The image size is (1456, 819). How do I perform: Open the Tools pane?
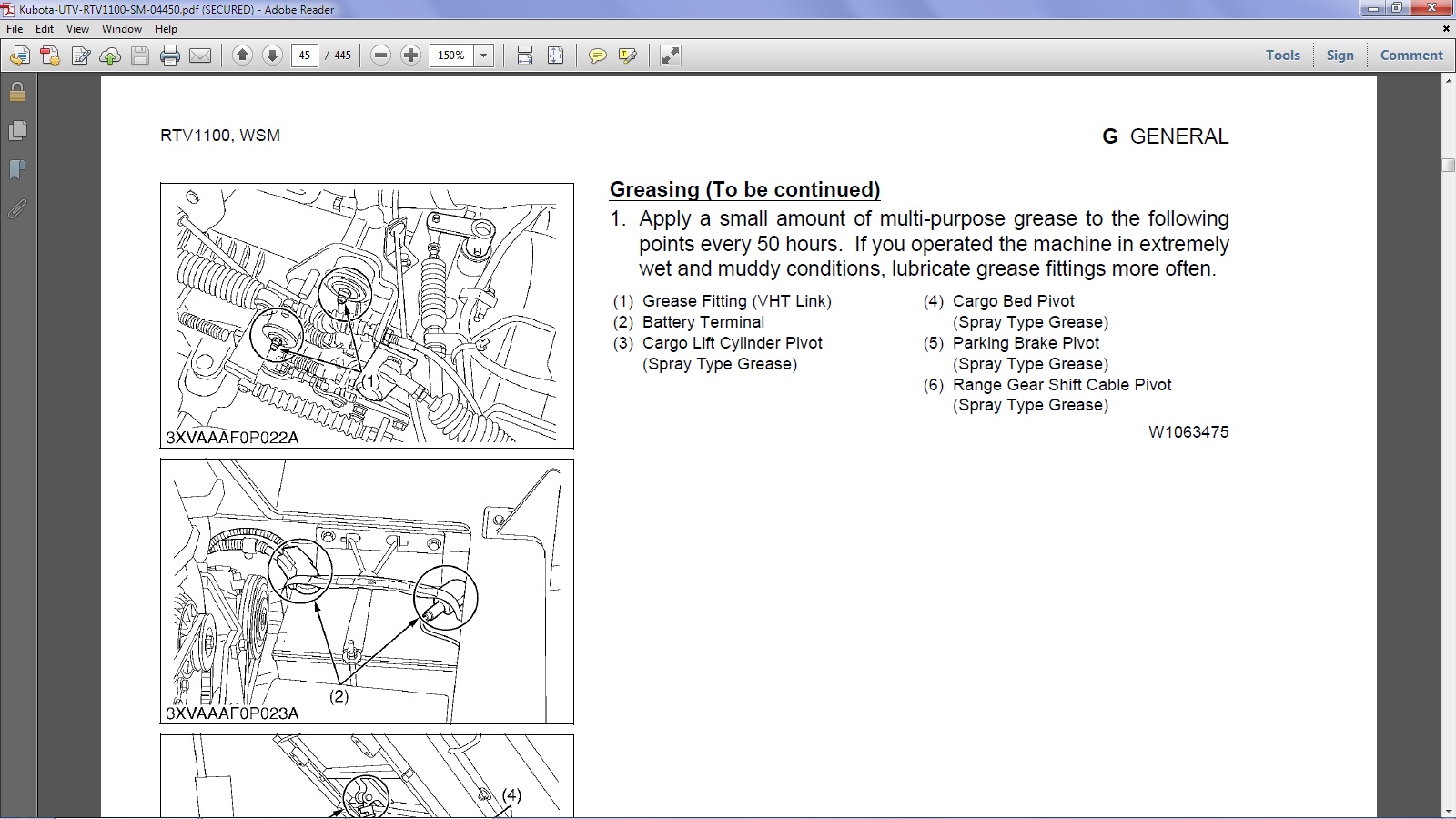coord(1283,56)
